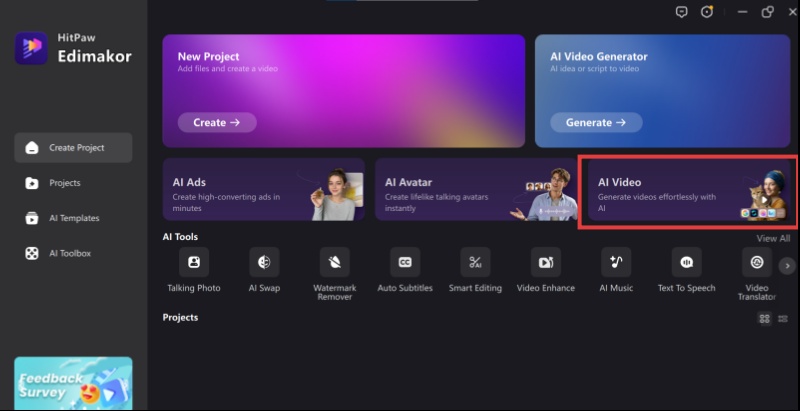Open the AI Ads card

pyautogui.click(x=264, y=189)
